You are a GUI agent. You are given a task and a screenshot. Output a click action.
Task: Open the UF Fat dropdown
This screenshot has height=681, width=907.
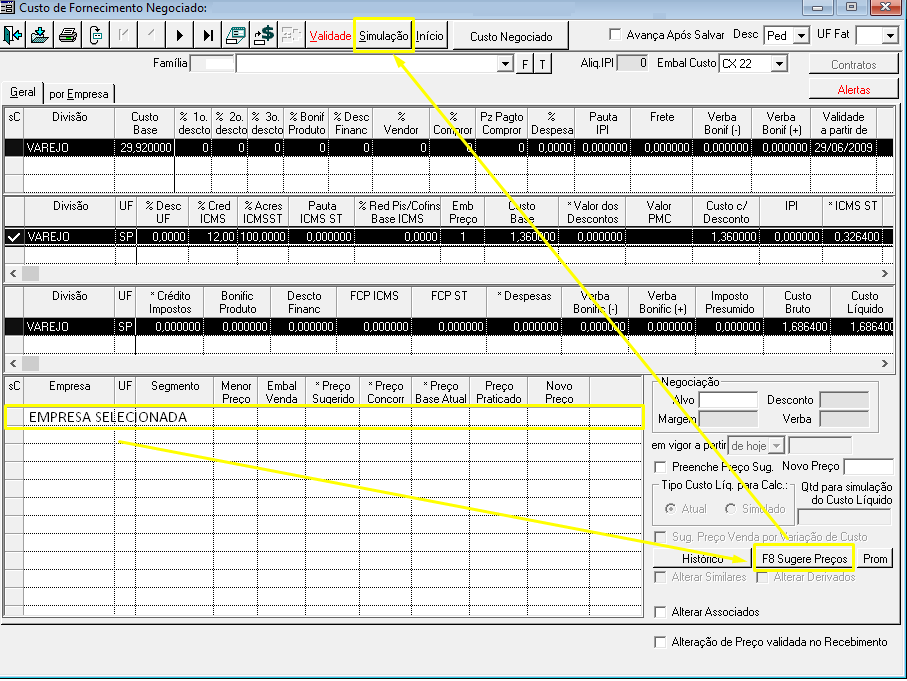891,36
